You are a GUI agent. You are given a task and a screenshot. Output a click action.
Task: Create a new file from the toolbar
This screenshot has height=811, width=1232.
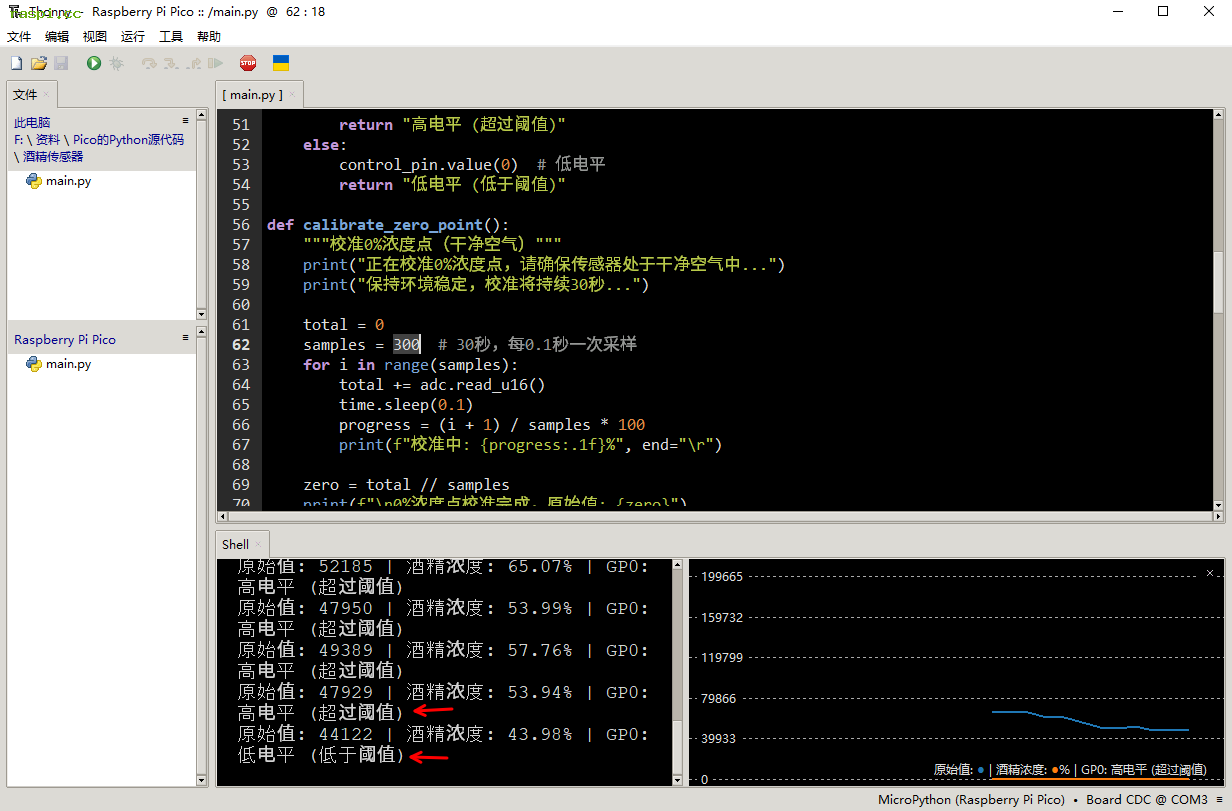point(16,63)
